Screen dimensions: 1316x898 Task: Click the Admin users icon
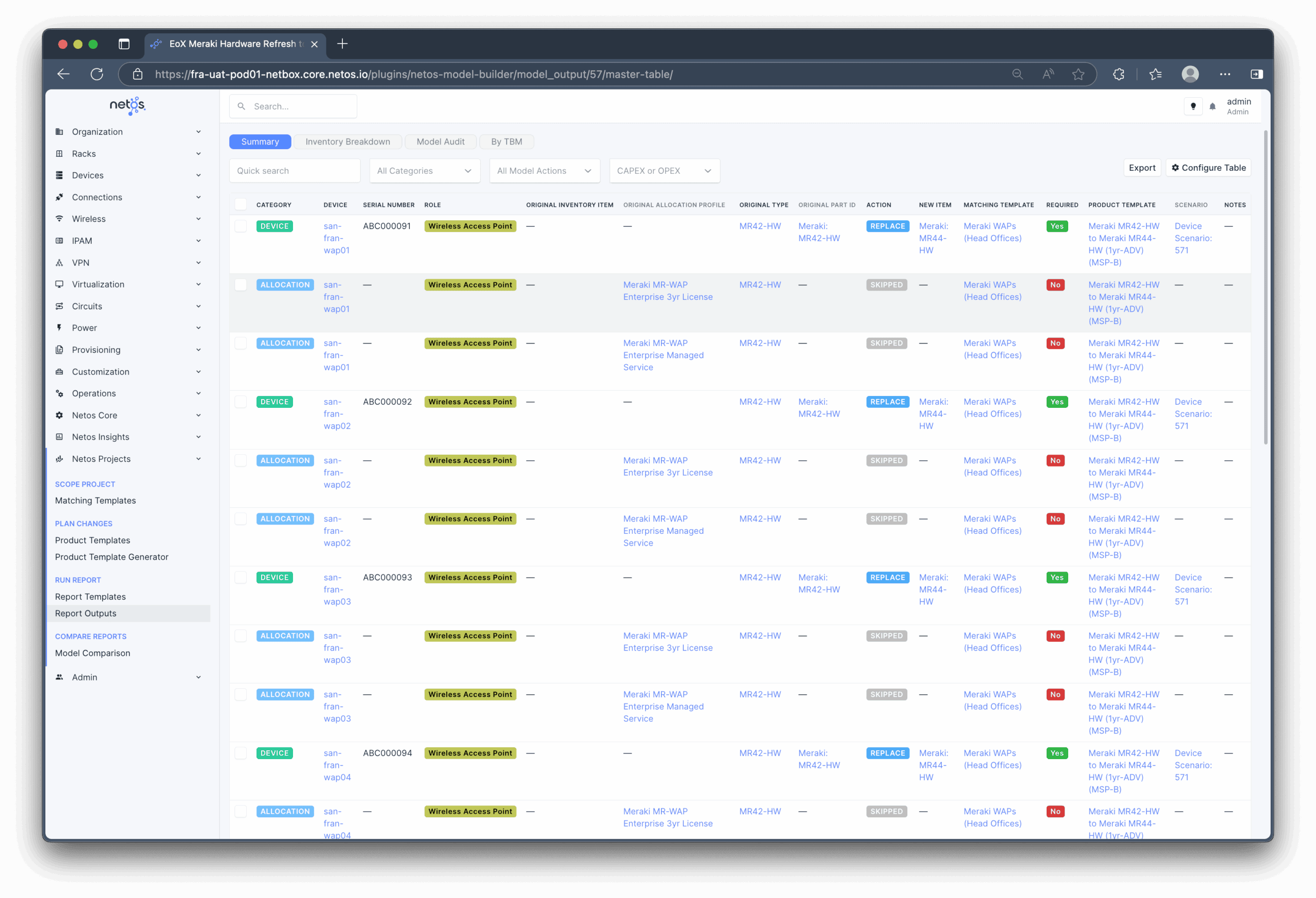pos(60,677)
